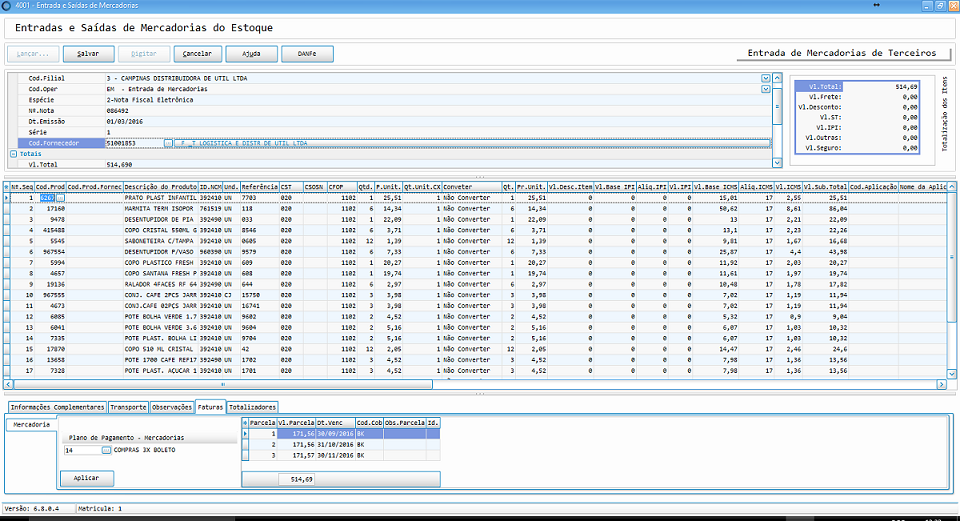This screenshot has height=521, width=960.
Task: Select the SABONETEIRA C/TAMPA row
Action: (x=474, y=241)
